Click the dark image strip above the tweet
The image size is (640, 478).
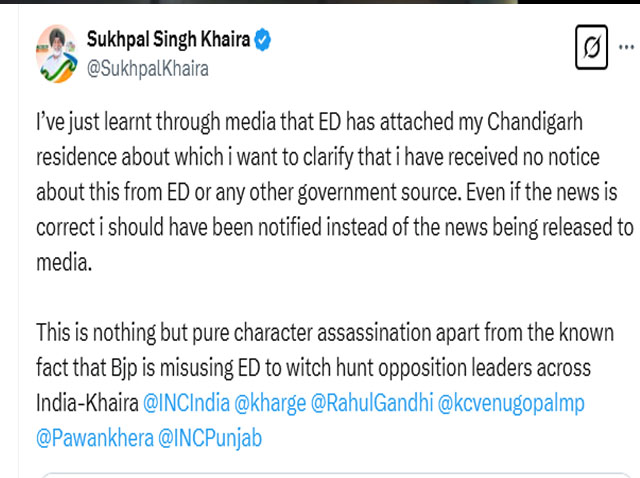320,4
